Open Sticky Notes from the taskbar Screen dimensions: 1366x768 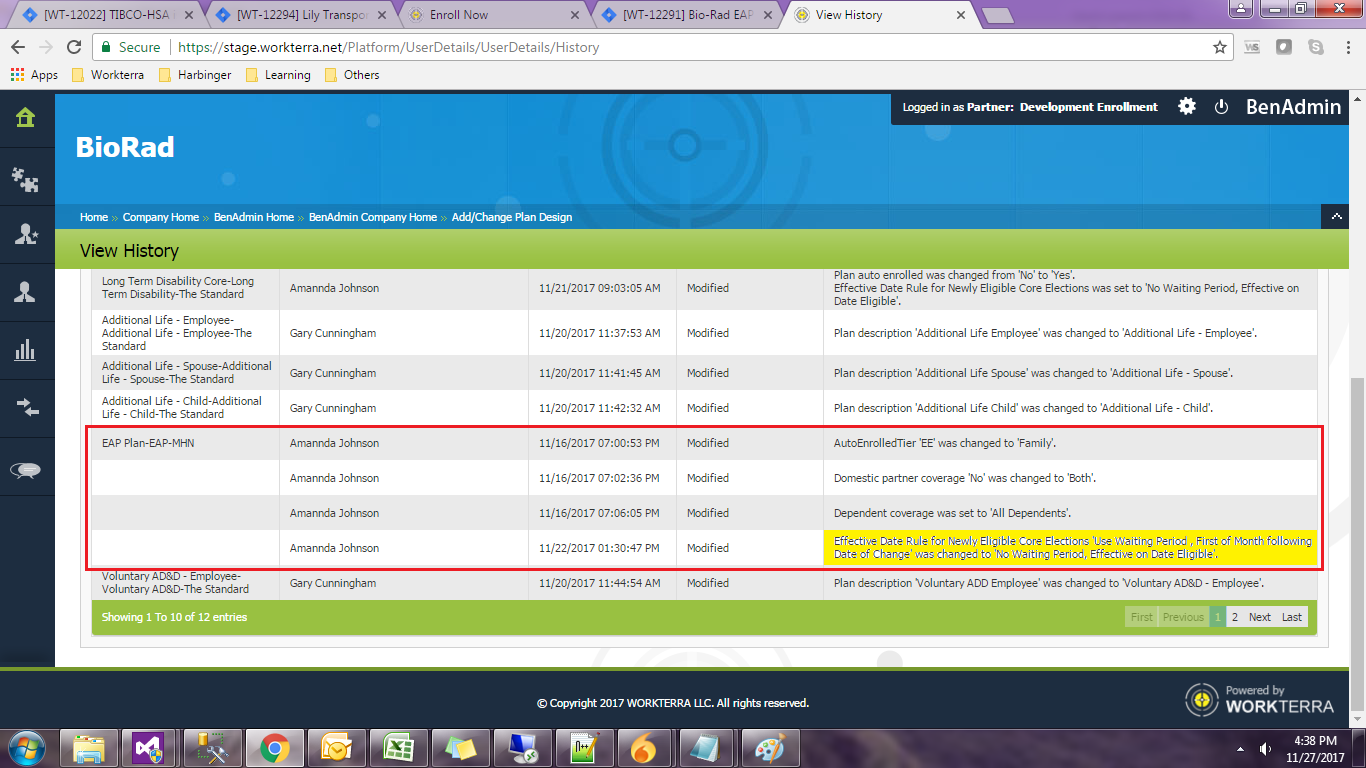pos(459,748)
